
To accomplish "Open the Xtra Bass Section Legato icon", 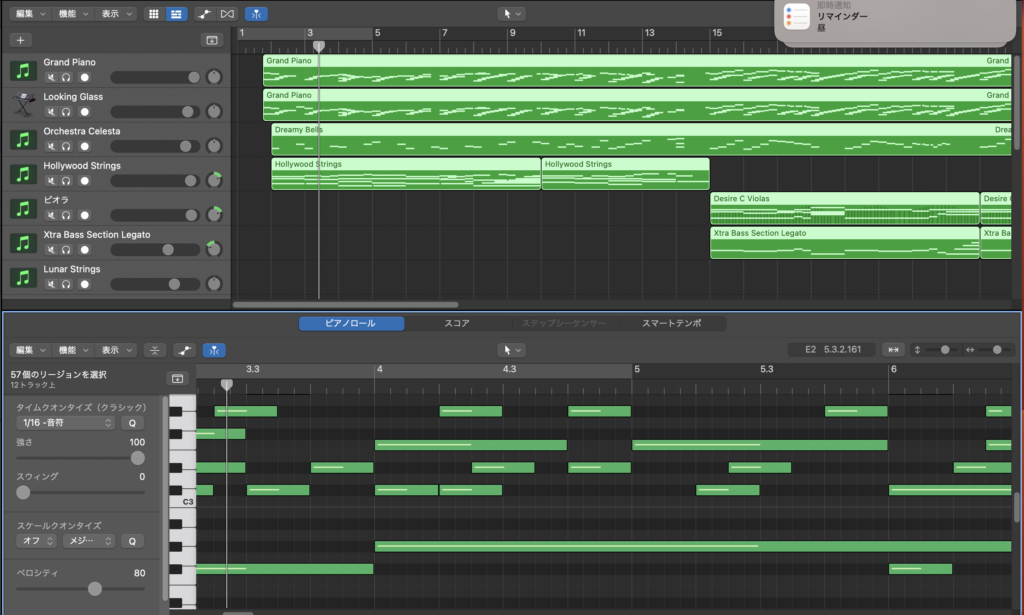I will (x=23, y=244).
